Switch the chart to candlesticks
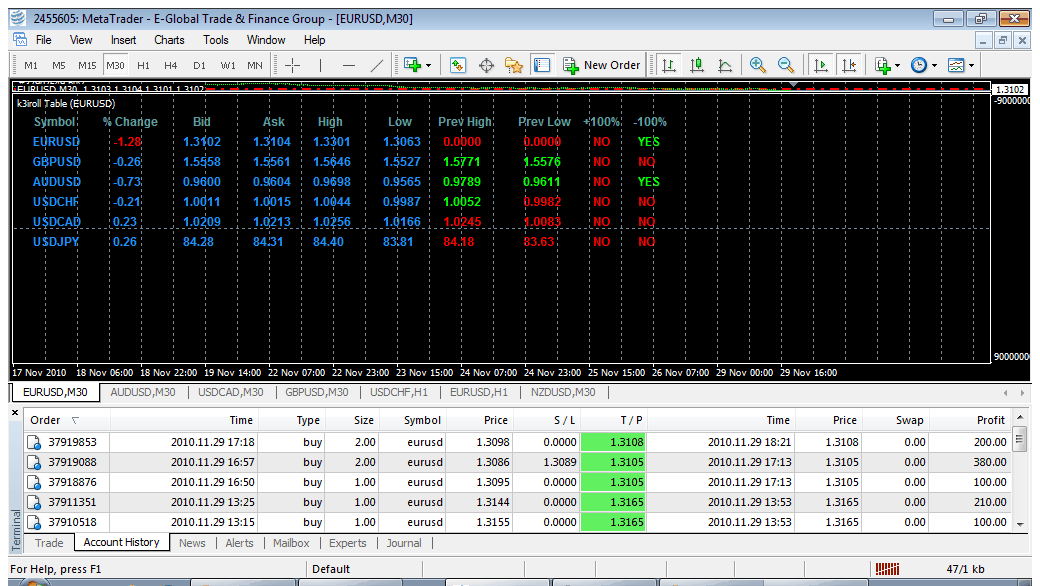The height and width of the screenshot is (586, 1040). (x=696, y=65)
